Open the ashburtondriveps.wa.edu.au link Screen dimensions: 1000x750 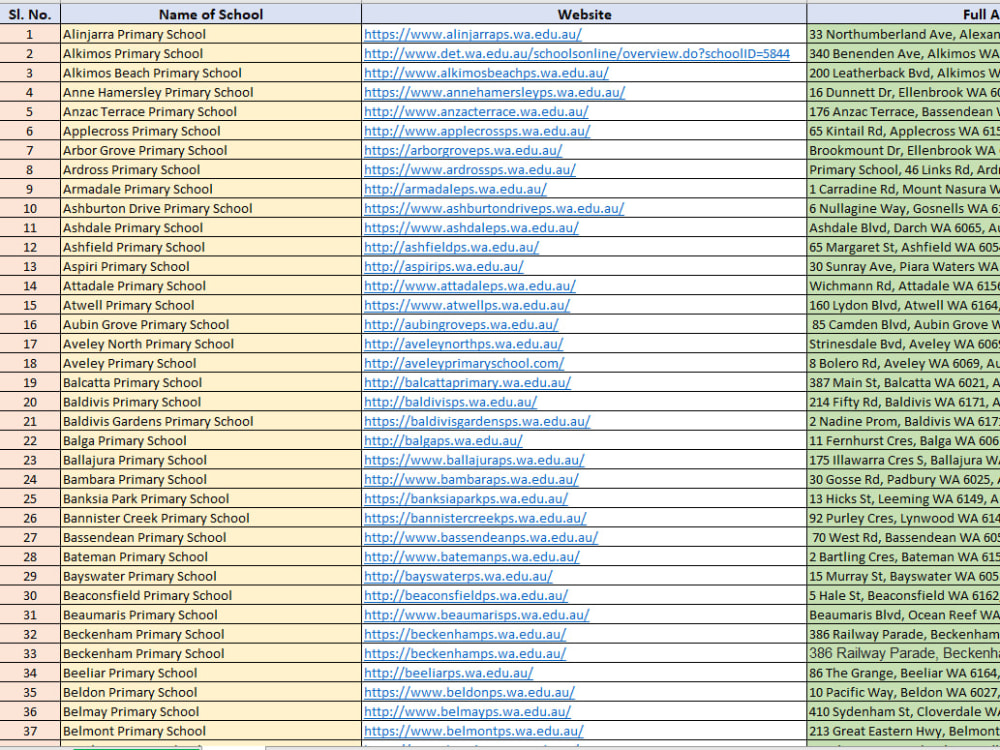[494, 209]
